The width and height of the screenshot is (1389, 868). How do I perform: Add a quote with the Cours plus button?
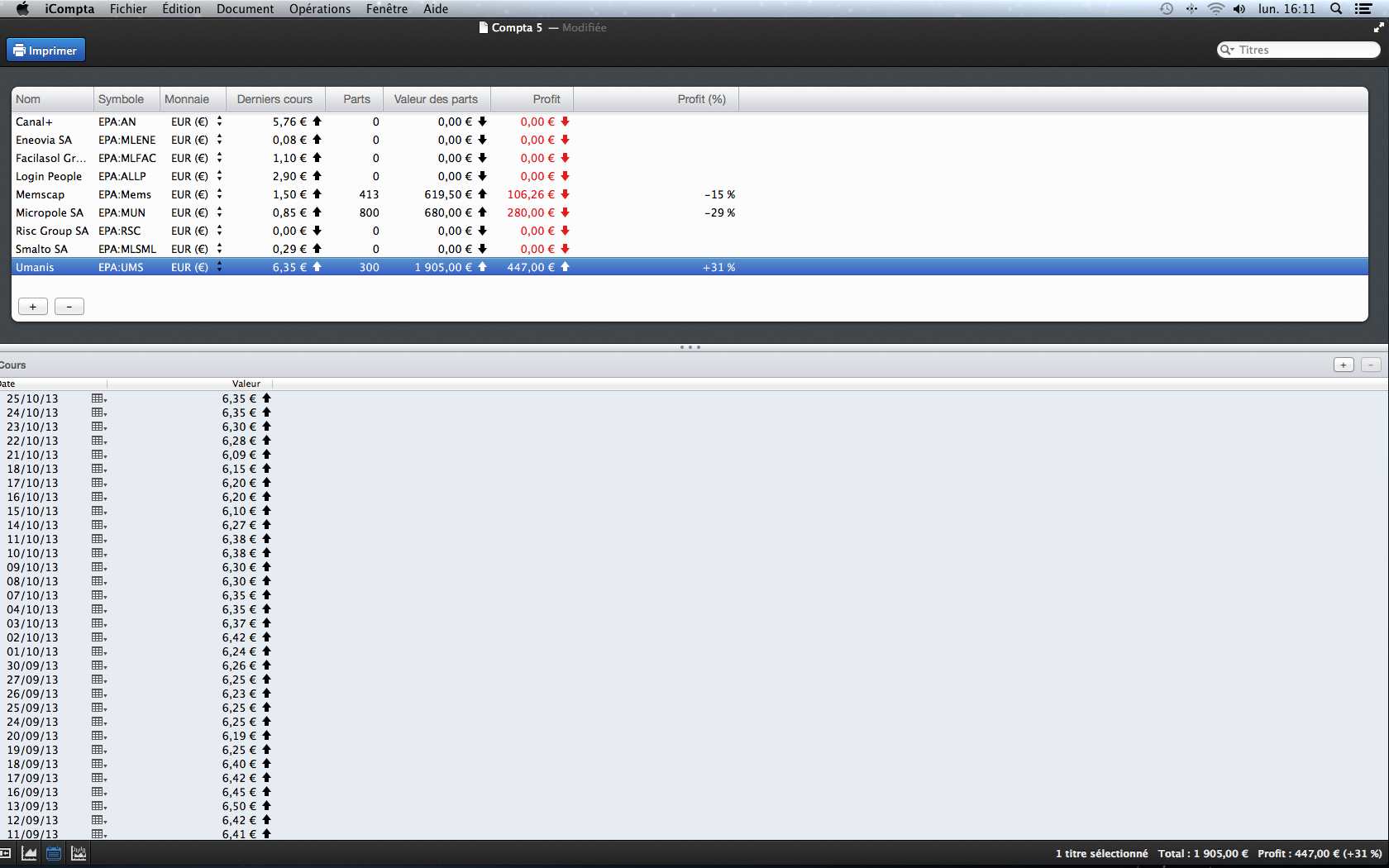(x=1344, y=365)
